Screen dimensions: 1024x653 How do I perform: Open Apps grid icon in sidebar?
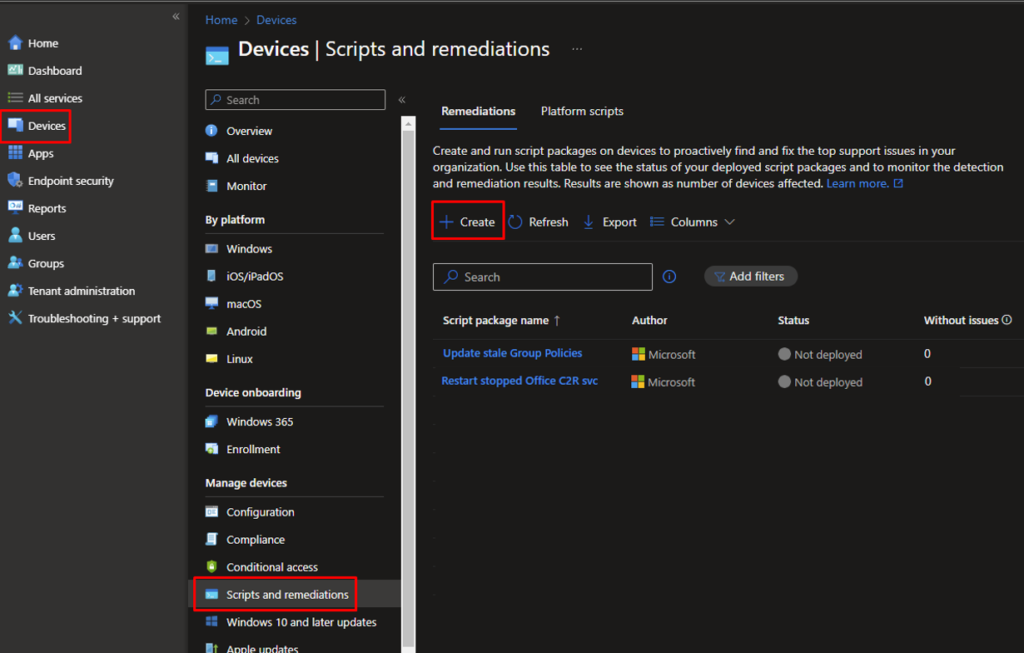coord(15,153)
